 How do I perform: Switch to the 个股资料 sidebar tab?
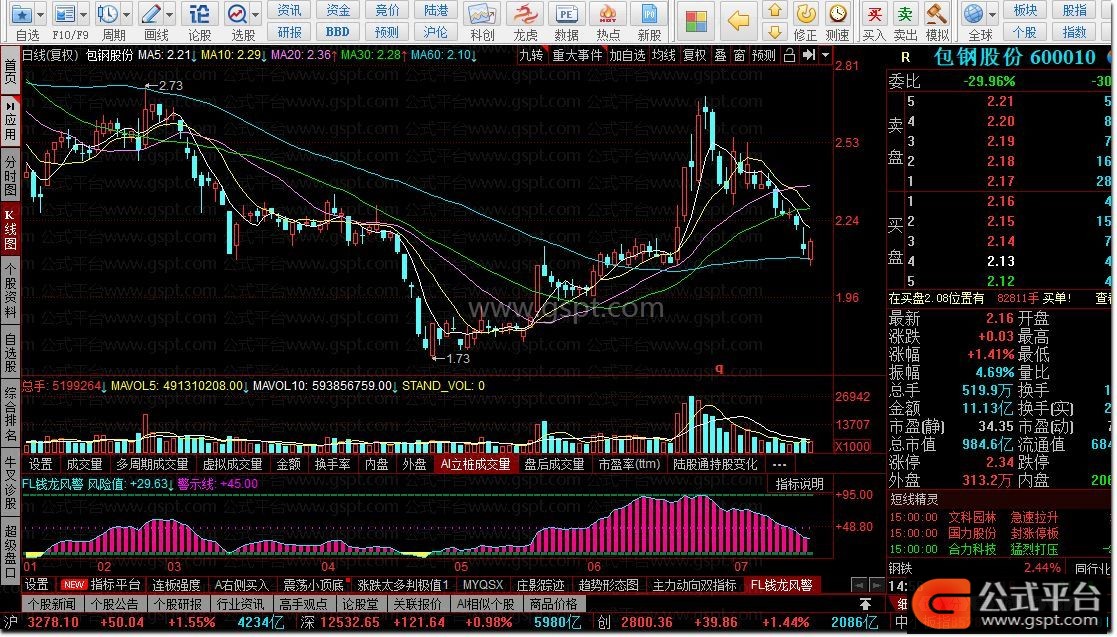11,290
